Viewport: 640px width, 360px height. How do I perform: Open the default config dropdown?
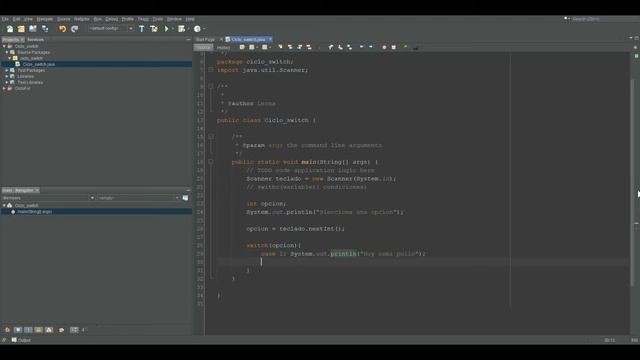point(111,29)
